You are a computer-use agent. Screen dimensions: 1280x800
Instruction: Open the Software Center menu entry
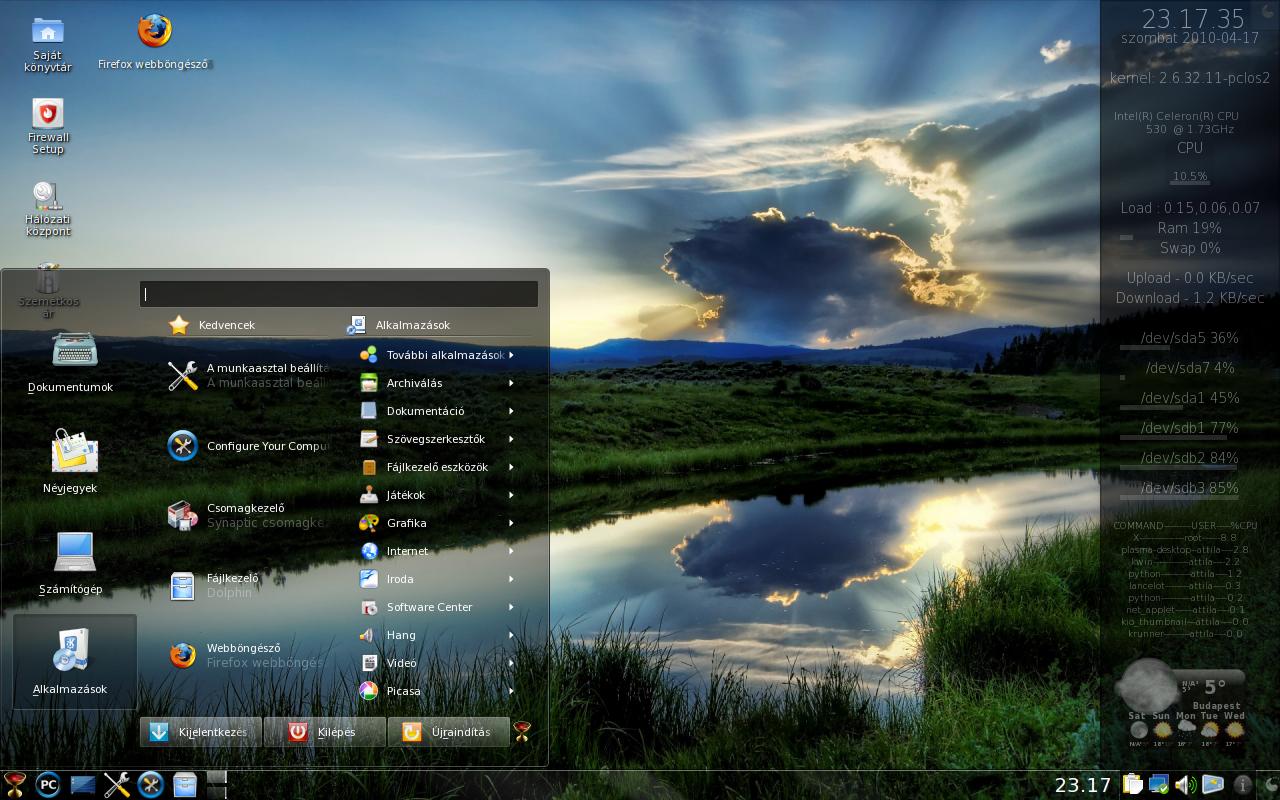(x=438, y=607)
